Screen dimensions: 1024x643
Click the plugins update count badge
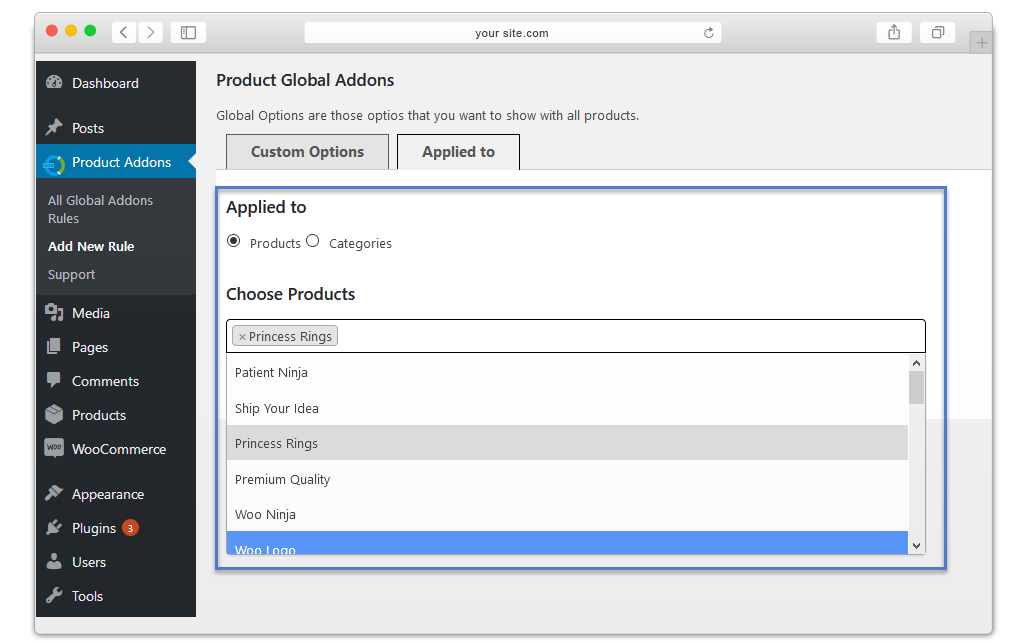[130, 527]
